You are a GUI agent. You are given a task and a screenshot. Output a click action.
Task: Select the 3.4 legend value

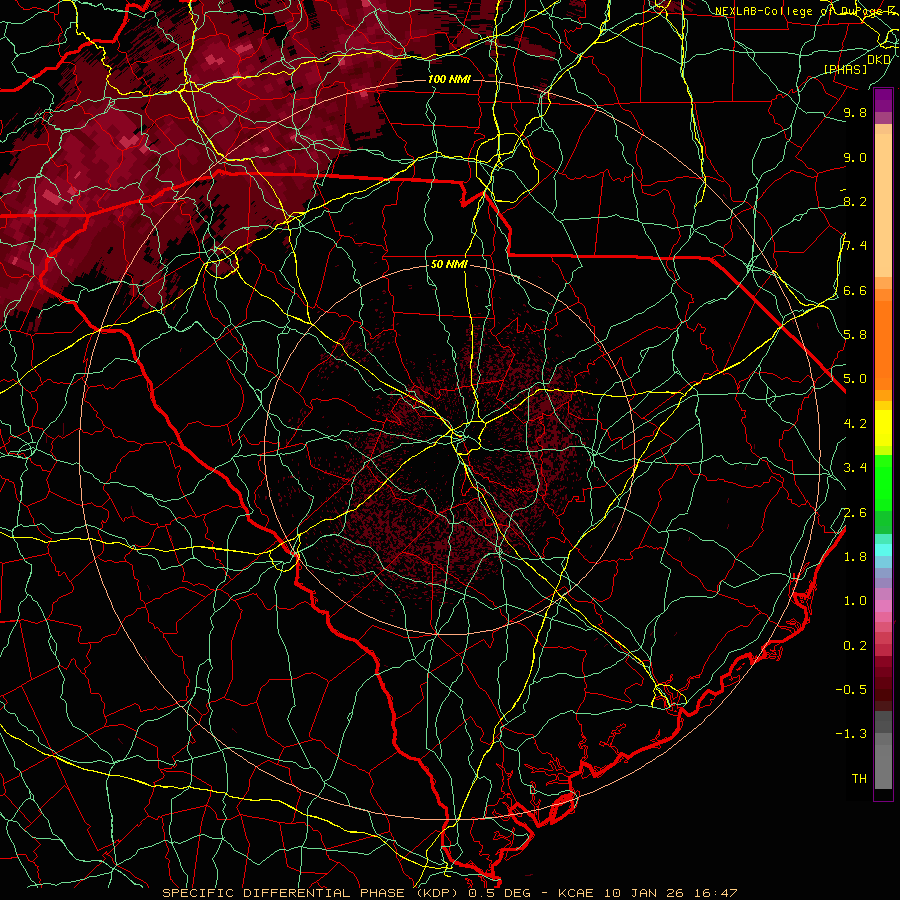855,468
